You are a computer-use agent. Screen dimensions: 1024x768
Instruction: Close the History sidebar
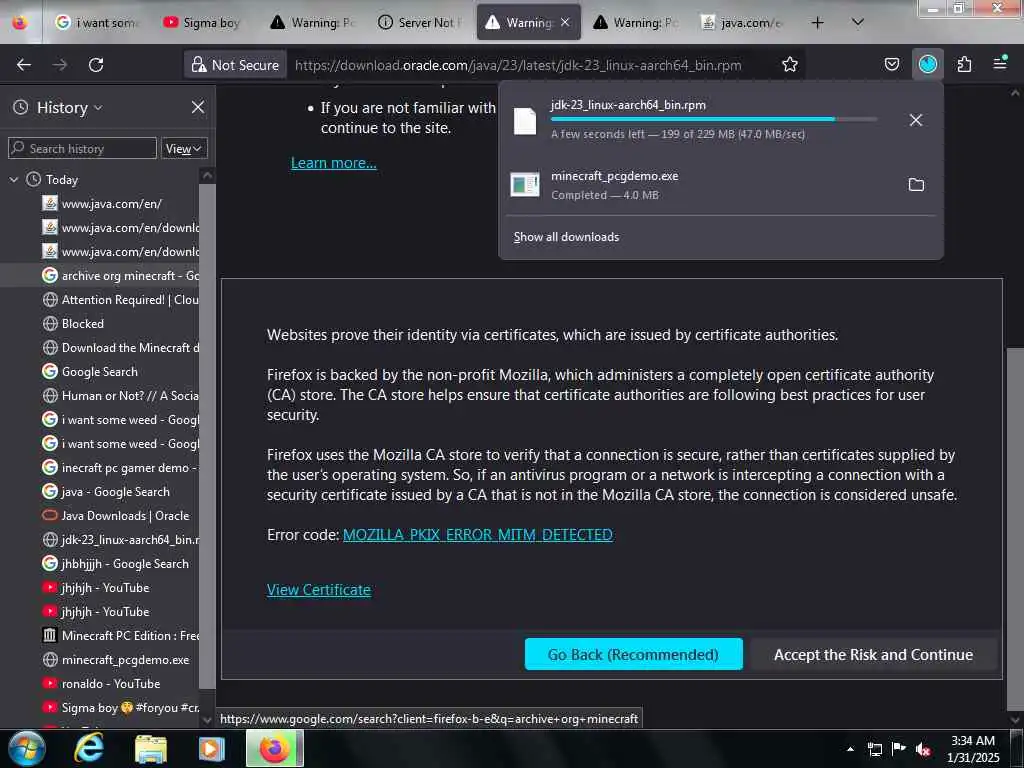pos(198,107)
